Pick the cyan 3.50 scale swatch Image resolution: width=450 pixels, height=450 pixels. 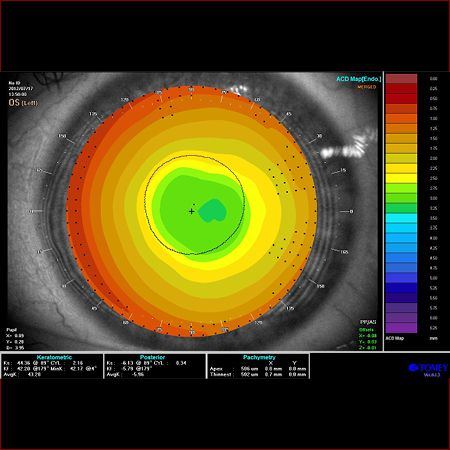pos(401,218)
